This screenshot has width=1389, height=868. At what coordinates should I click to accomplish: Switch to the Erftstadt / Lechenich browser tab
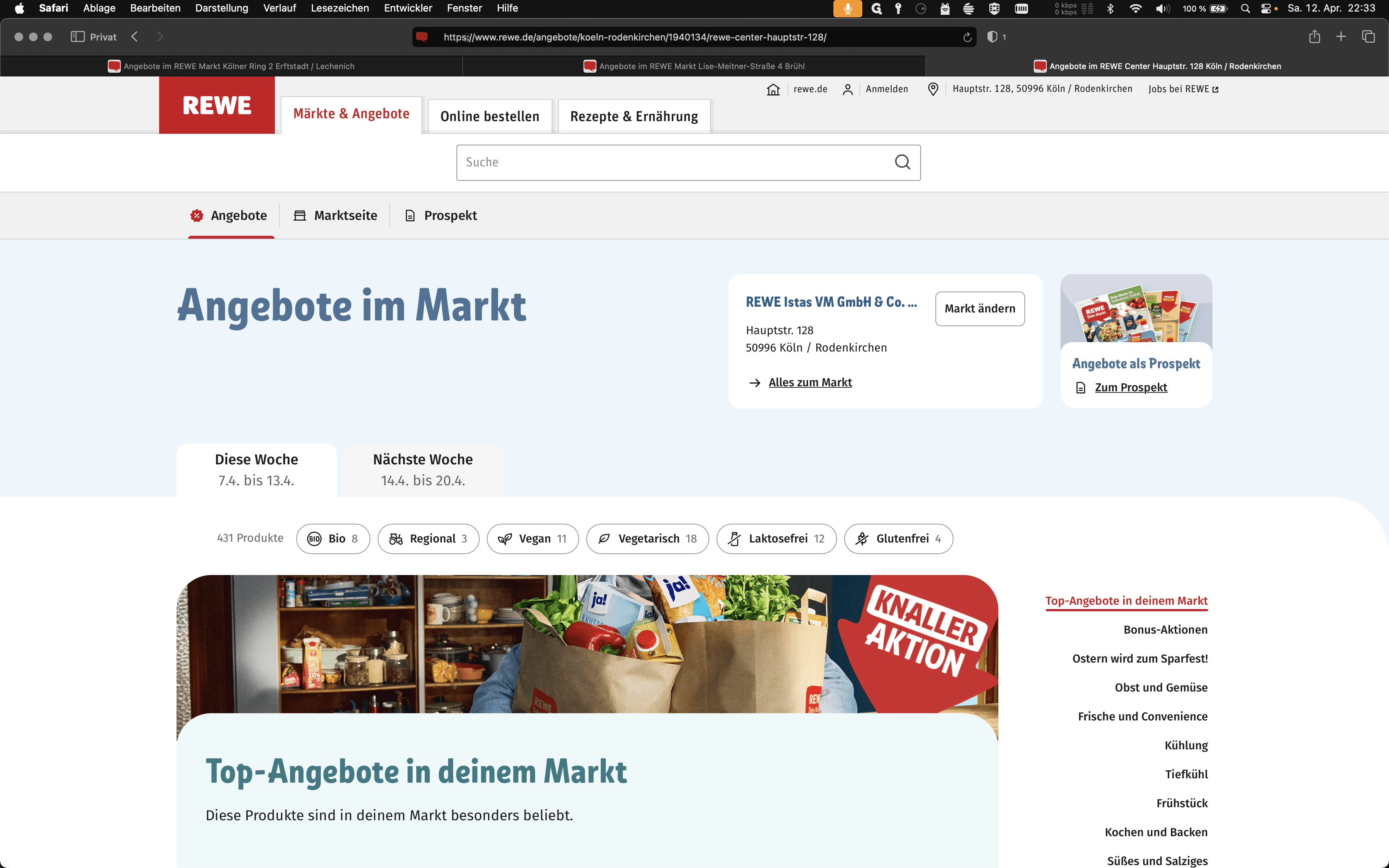point(231,66)
